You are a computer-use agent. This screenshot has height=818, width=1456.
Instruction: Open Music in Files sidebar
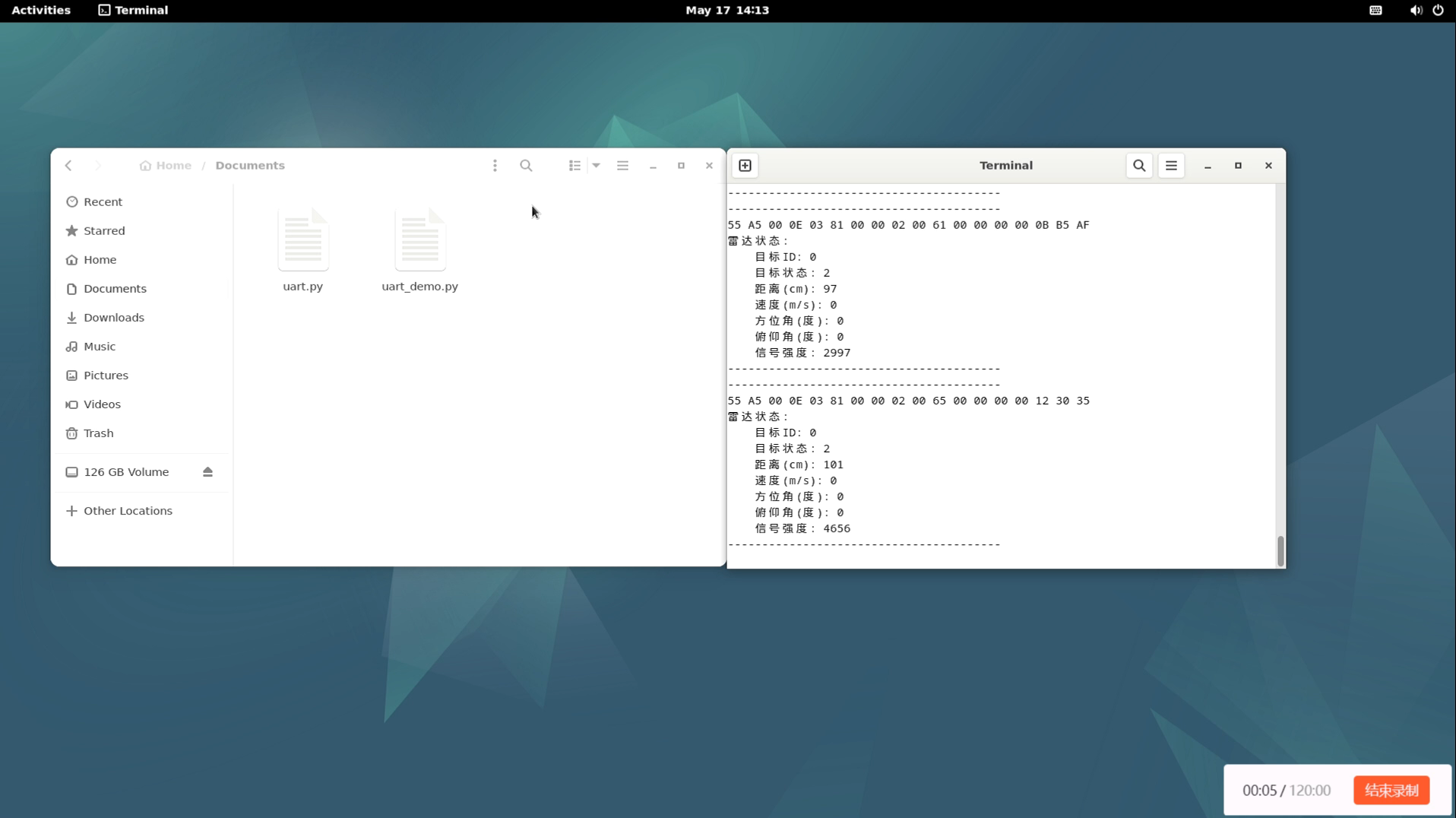(141, 346)
